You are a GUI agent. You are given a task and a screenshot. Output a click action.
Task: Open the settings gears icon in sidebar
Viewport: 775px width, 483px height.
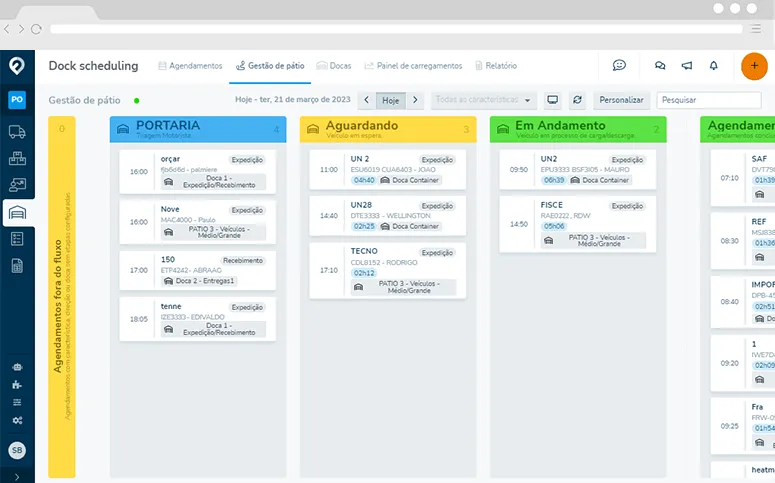(x=17, y=420)
